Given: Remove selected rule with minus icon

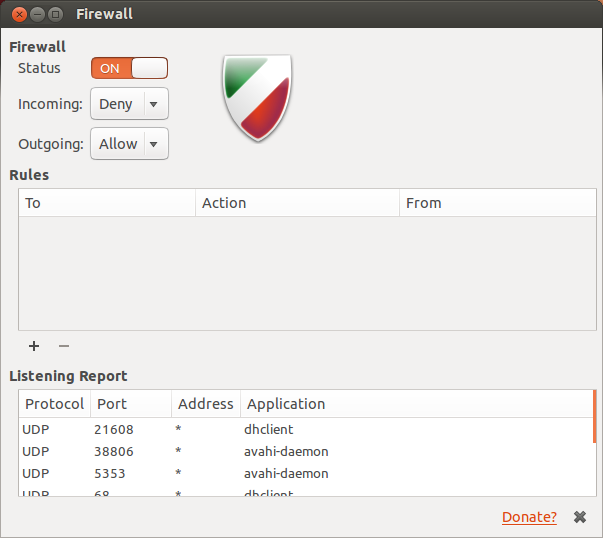Looking at the screenshot, I should pos(64,346).
